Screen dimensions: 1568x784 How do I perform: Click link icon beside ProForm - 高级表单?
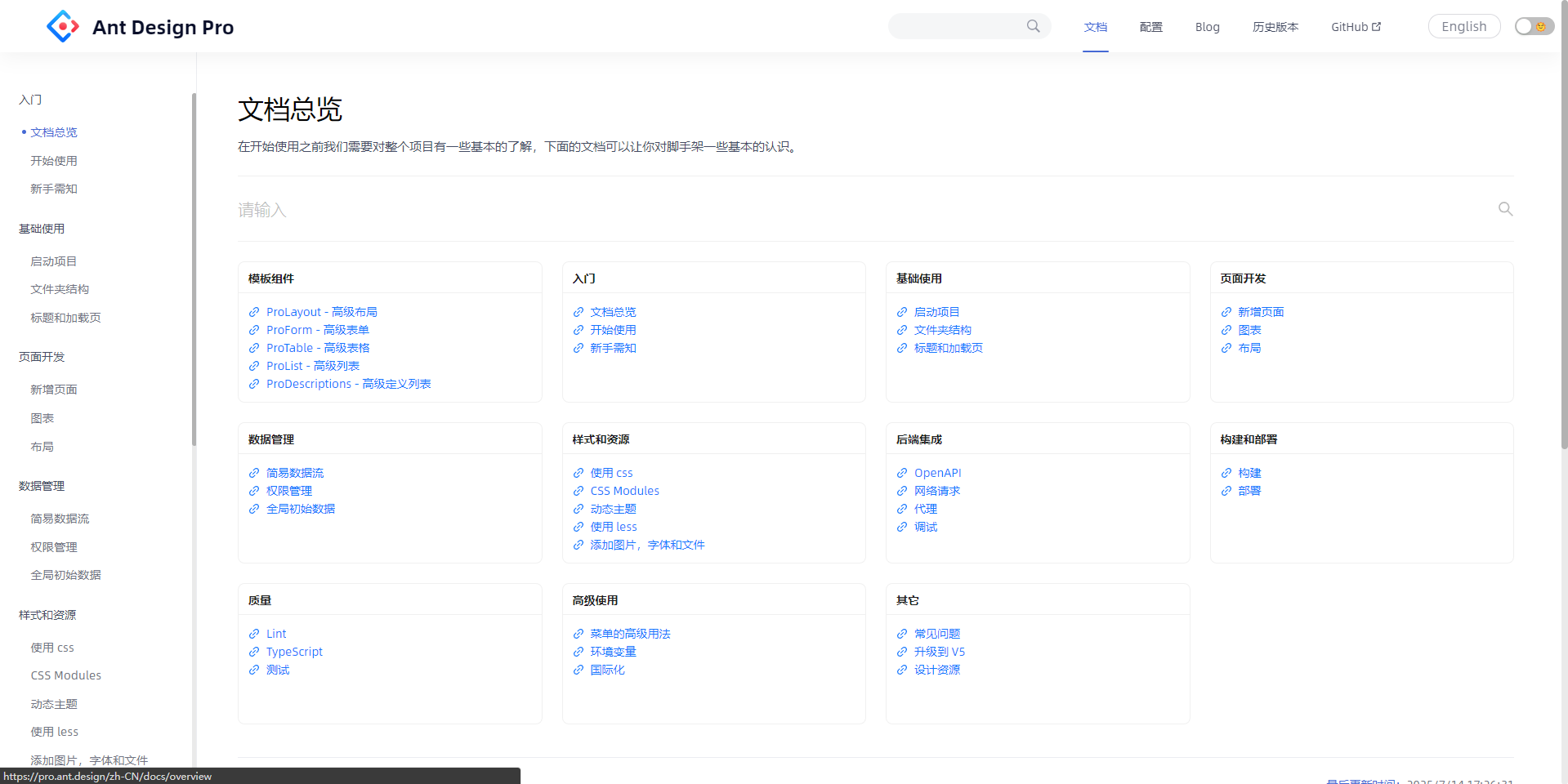[254, 330]
